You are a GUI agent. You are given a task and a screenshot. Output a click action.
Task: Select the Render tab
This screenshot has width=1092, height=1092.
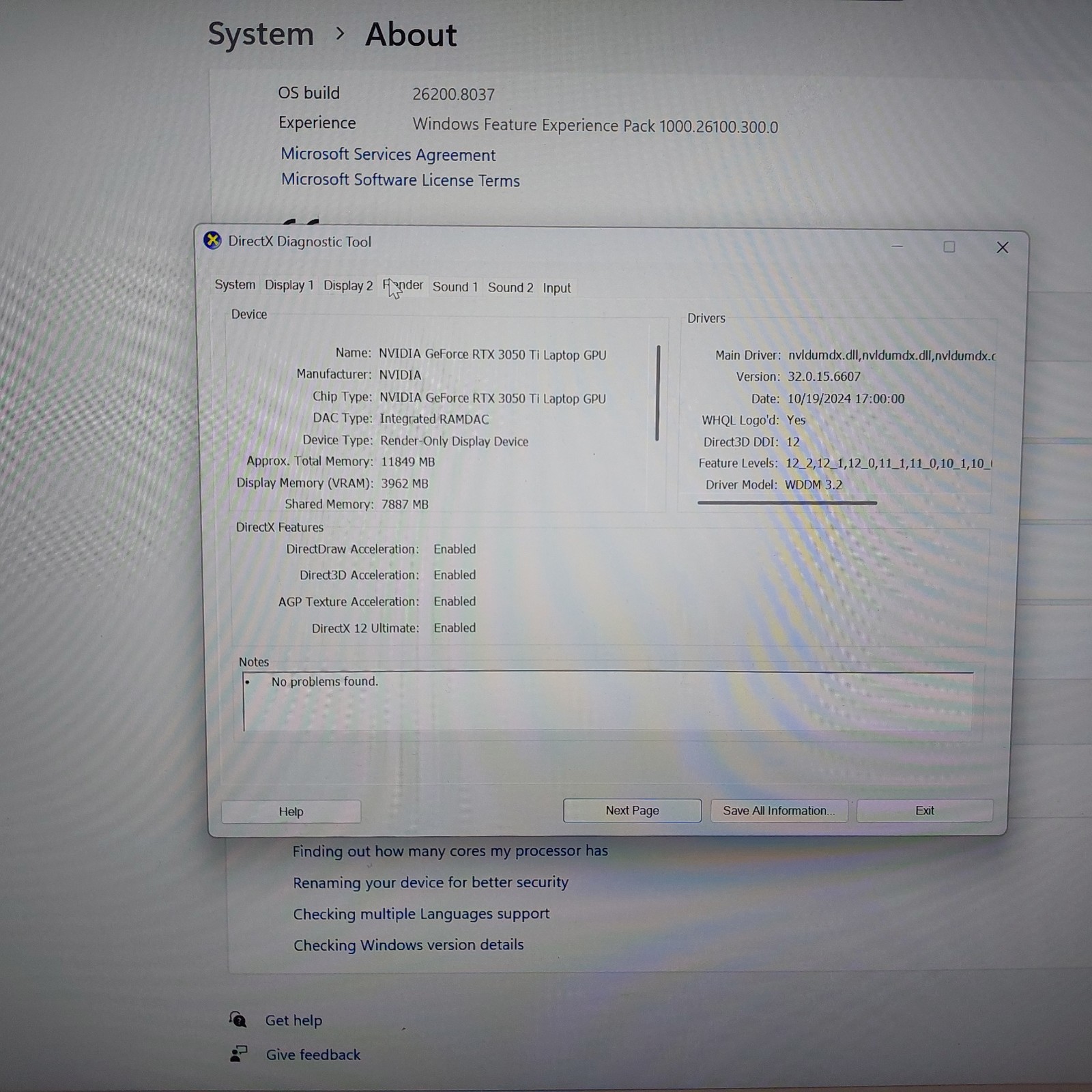403,285
